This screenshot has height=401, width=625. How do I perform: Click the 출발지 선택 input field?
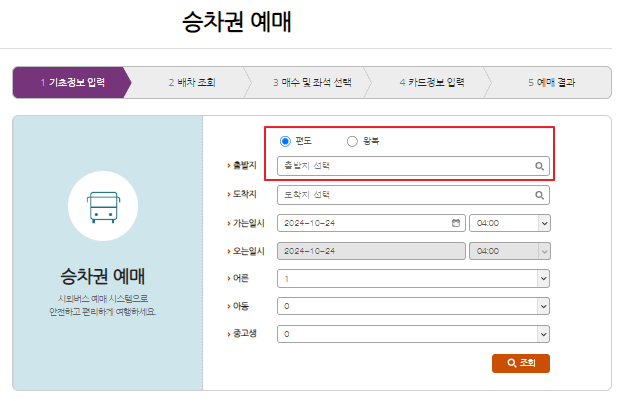click(413, 166)
